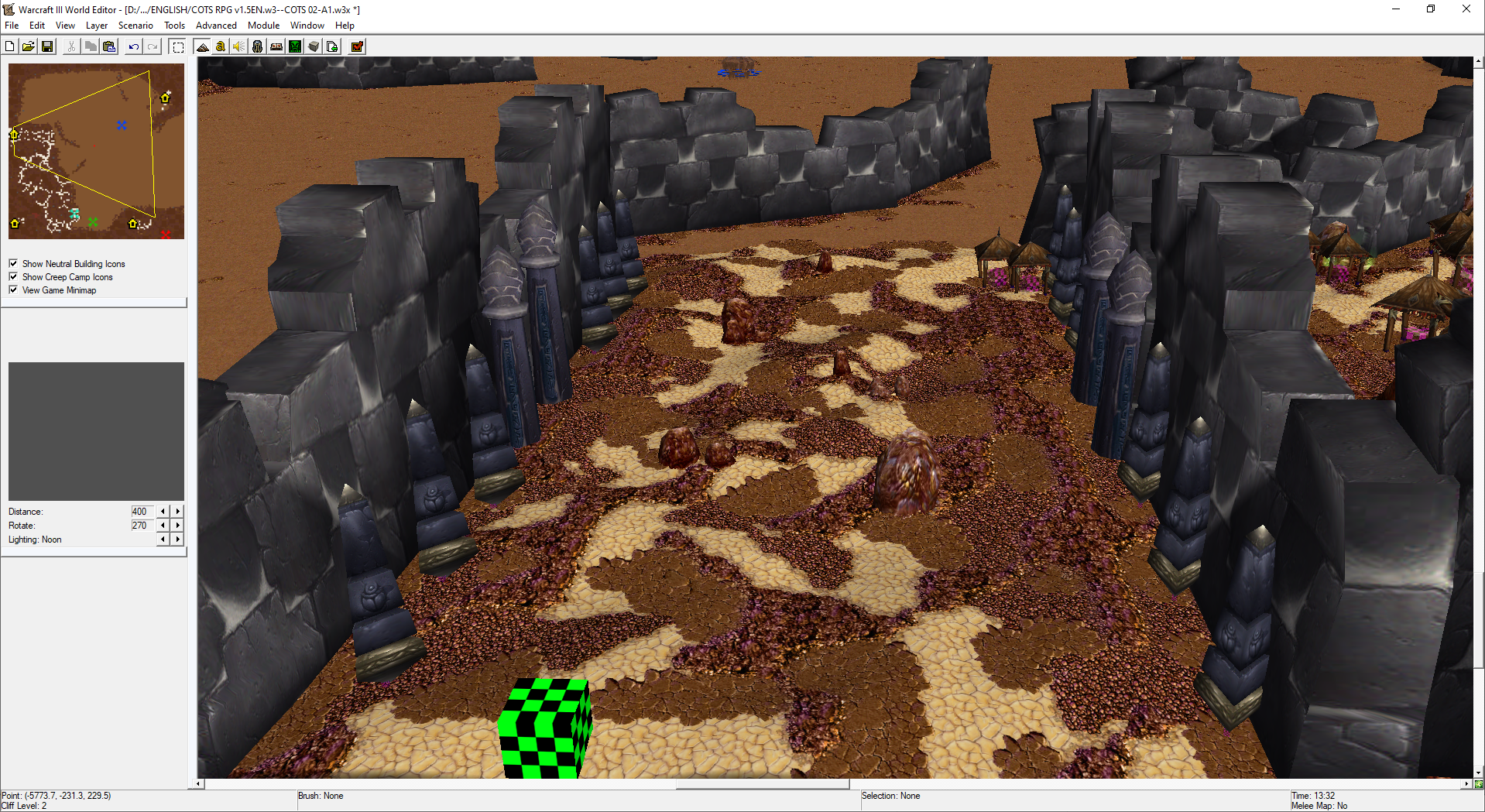Open the Module menu

pyautogui.click(x=263, y=26)
